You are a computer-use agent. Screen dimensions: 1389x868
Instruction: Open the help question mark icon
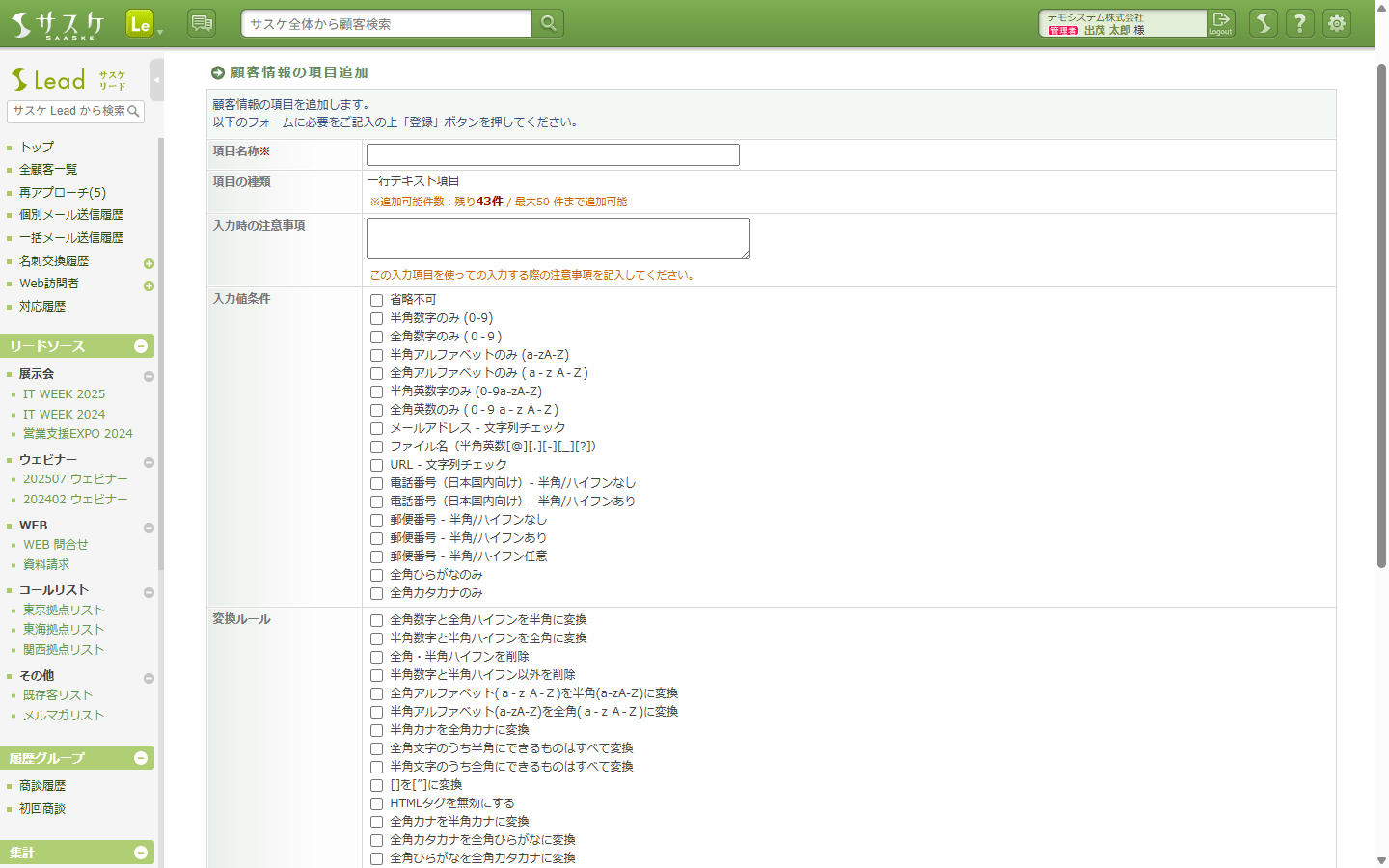[1299, 23]
